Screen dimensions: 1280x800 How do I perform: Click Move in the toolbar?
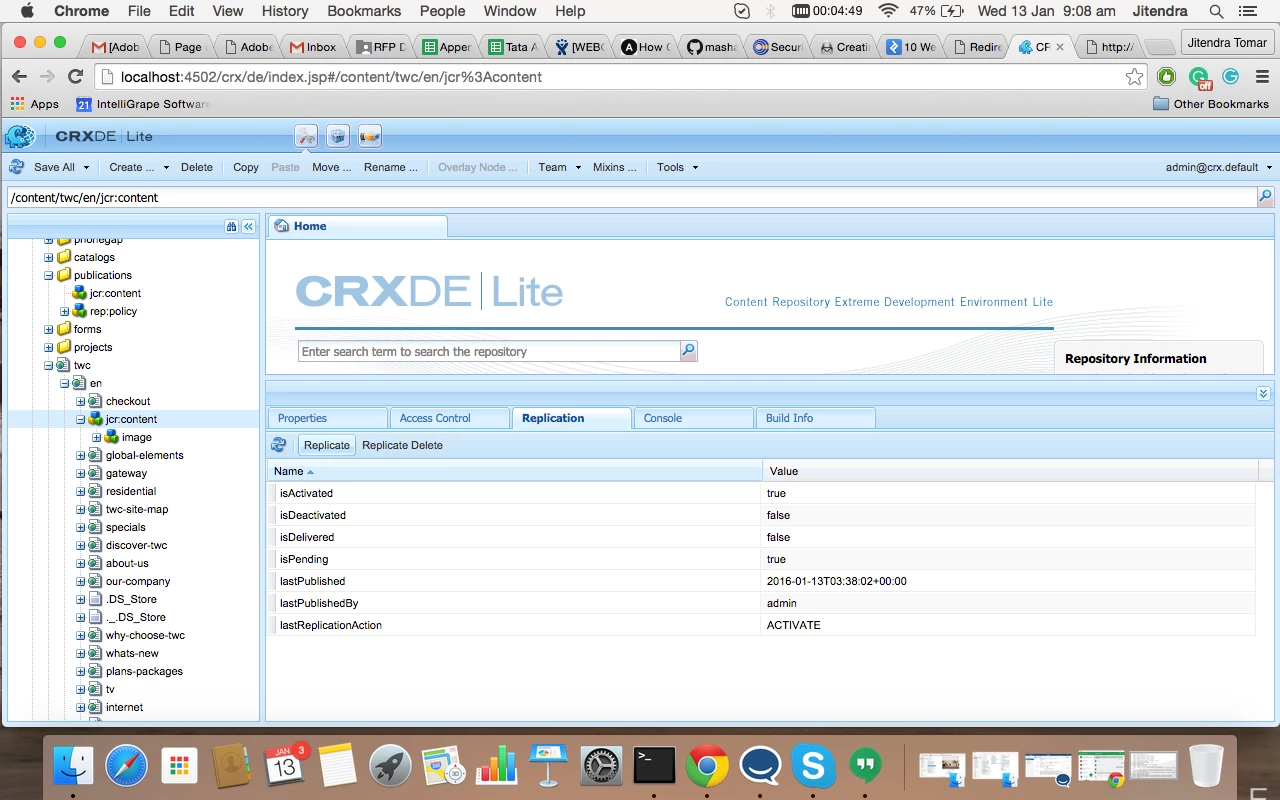(332, 167)
